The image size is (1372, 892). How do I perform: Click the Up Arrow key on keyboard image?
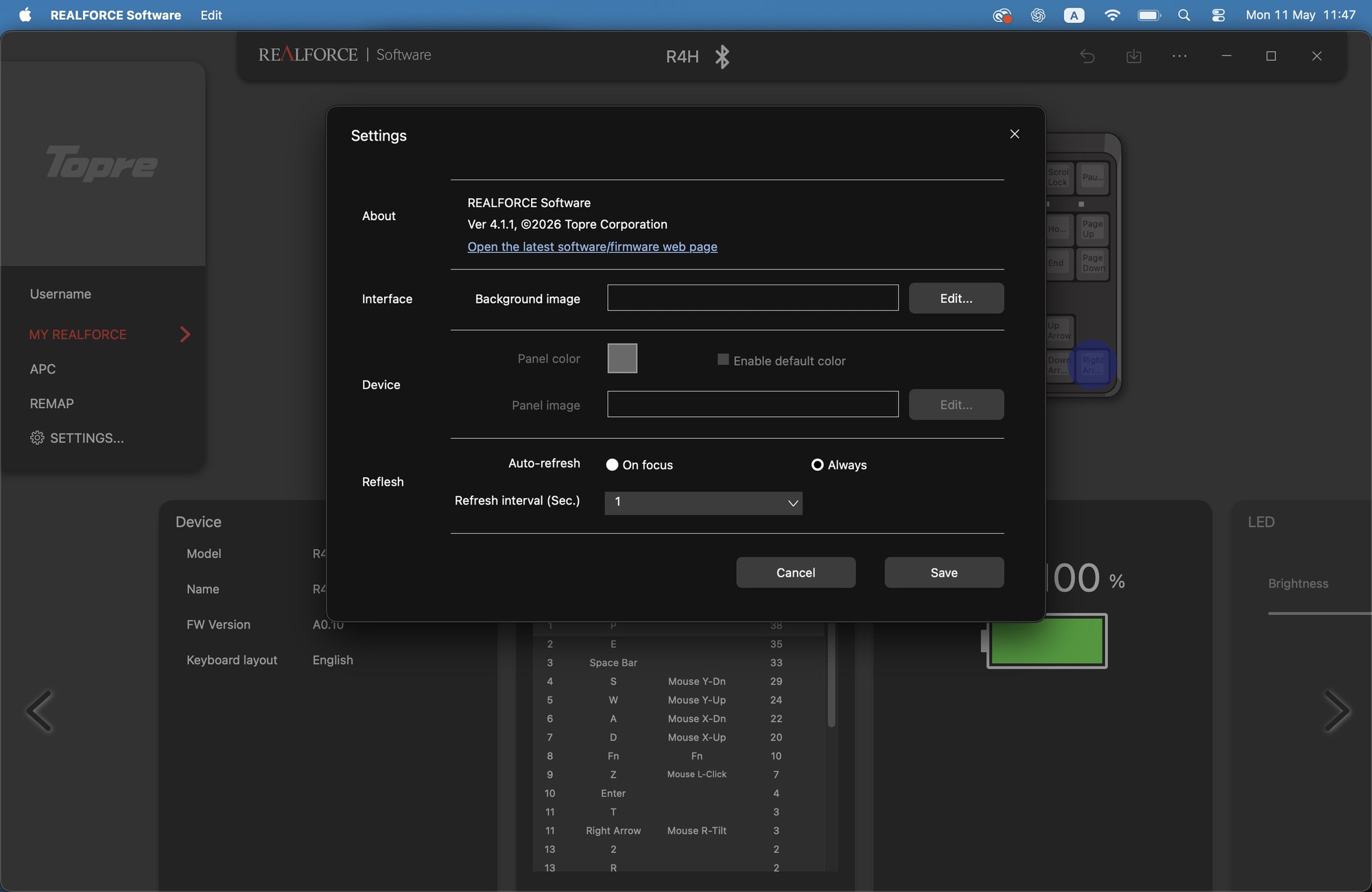click(x=1058, y=331)
